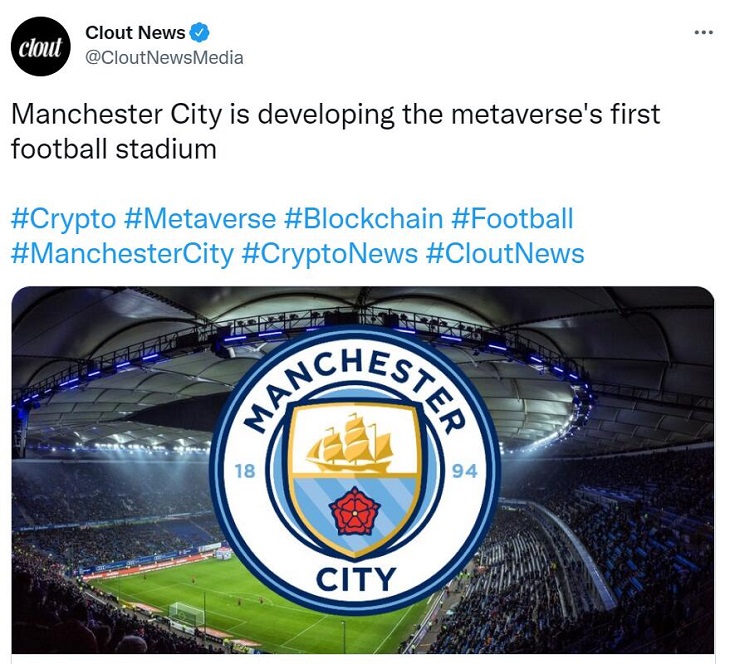This screenshot has width=730, height=664.
Task: Go to the #CryptoNews hashtag
Action: click(x=329, y=253)
